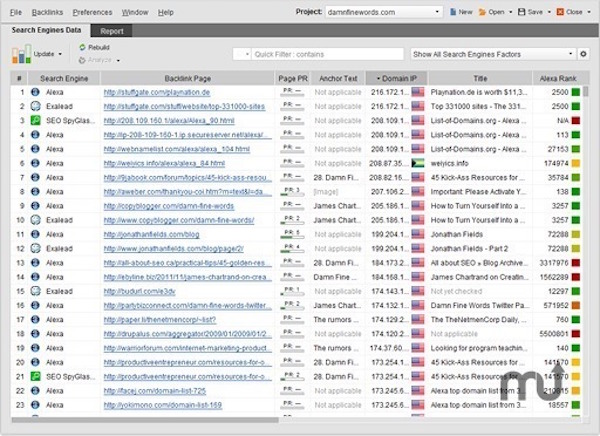The width and height of the screenshot is (600, 436).
Task: Click SEO SpyGlass icon in row 3
Action: (35, 121)
